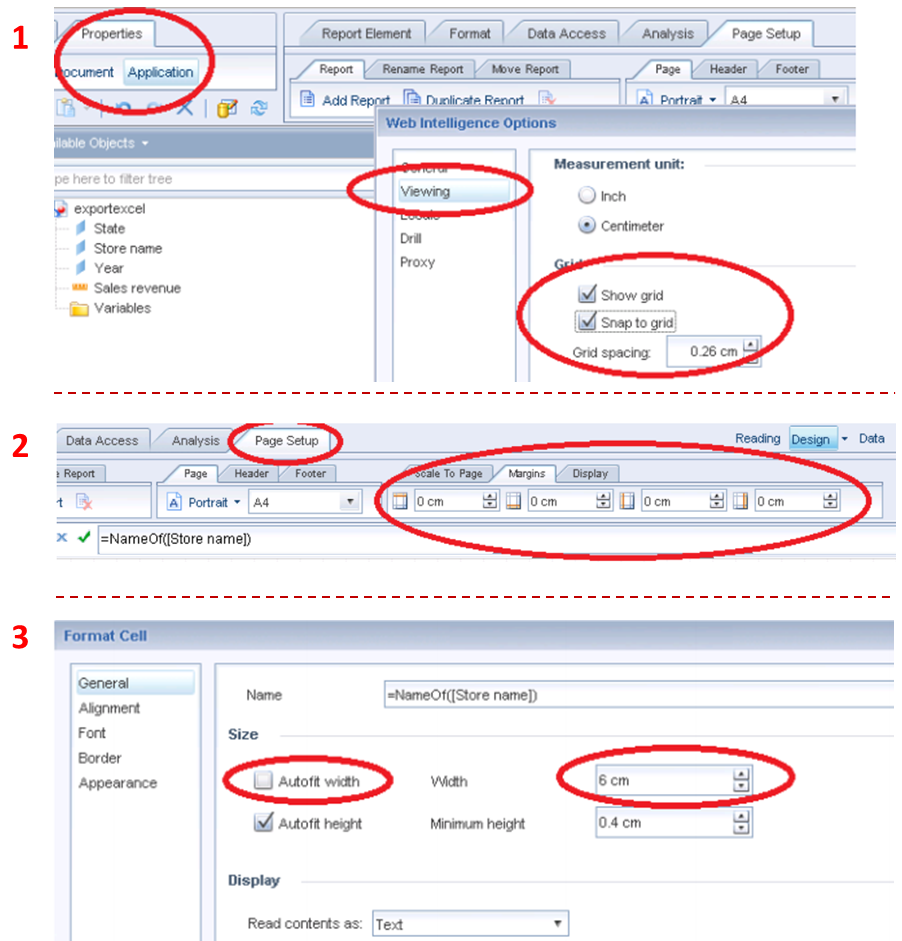Toggle the Show grid checkbox

click(587, 295)
